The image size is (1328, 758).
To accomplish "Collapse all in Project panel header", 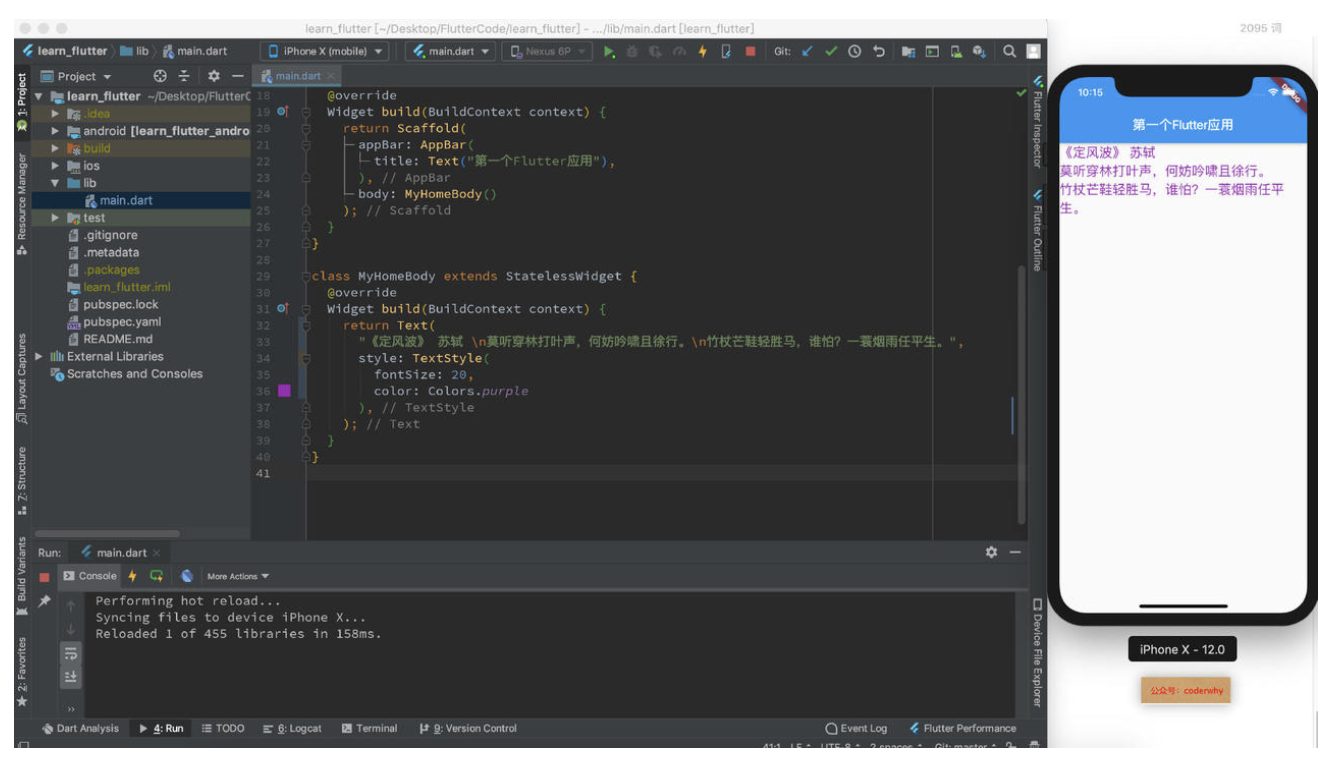I will 184,76.
